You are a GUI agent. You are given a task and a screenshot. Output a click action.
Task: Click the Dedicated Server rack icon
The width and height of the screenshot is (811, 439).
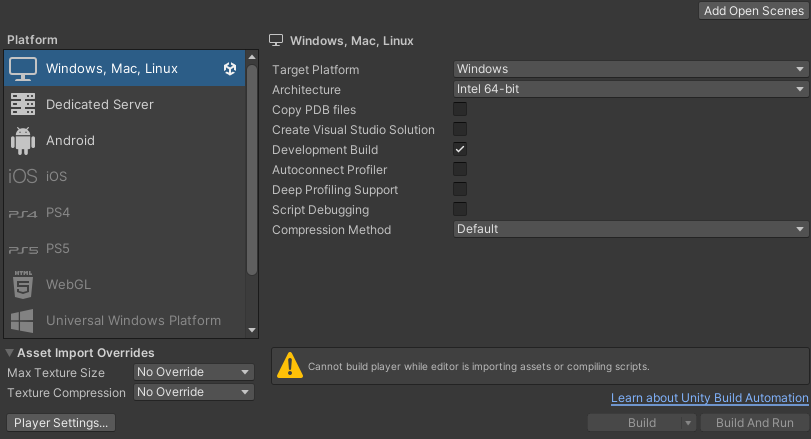pos(23,104)
